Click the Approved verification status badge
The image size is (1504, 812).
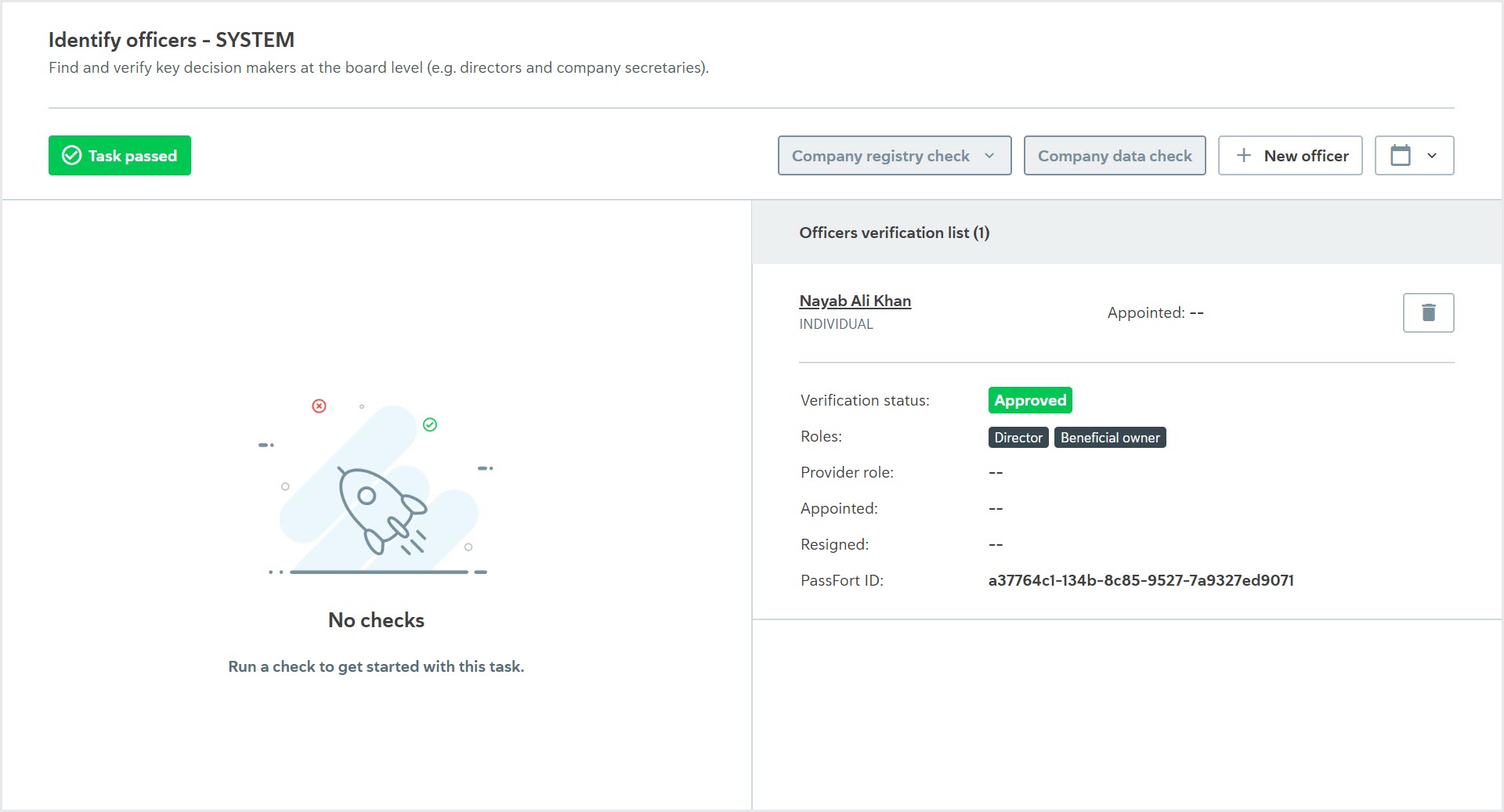point(1029,399)
